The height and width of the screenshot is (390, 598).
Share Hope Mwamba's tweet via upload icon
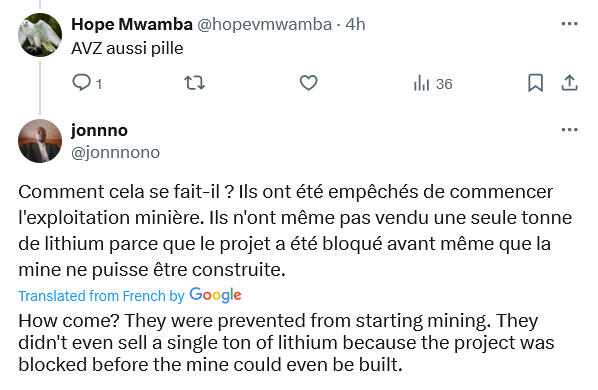click(569, 83)
